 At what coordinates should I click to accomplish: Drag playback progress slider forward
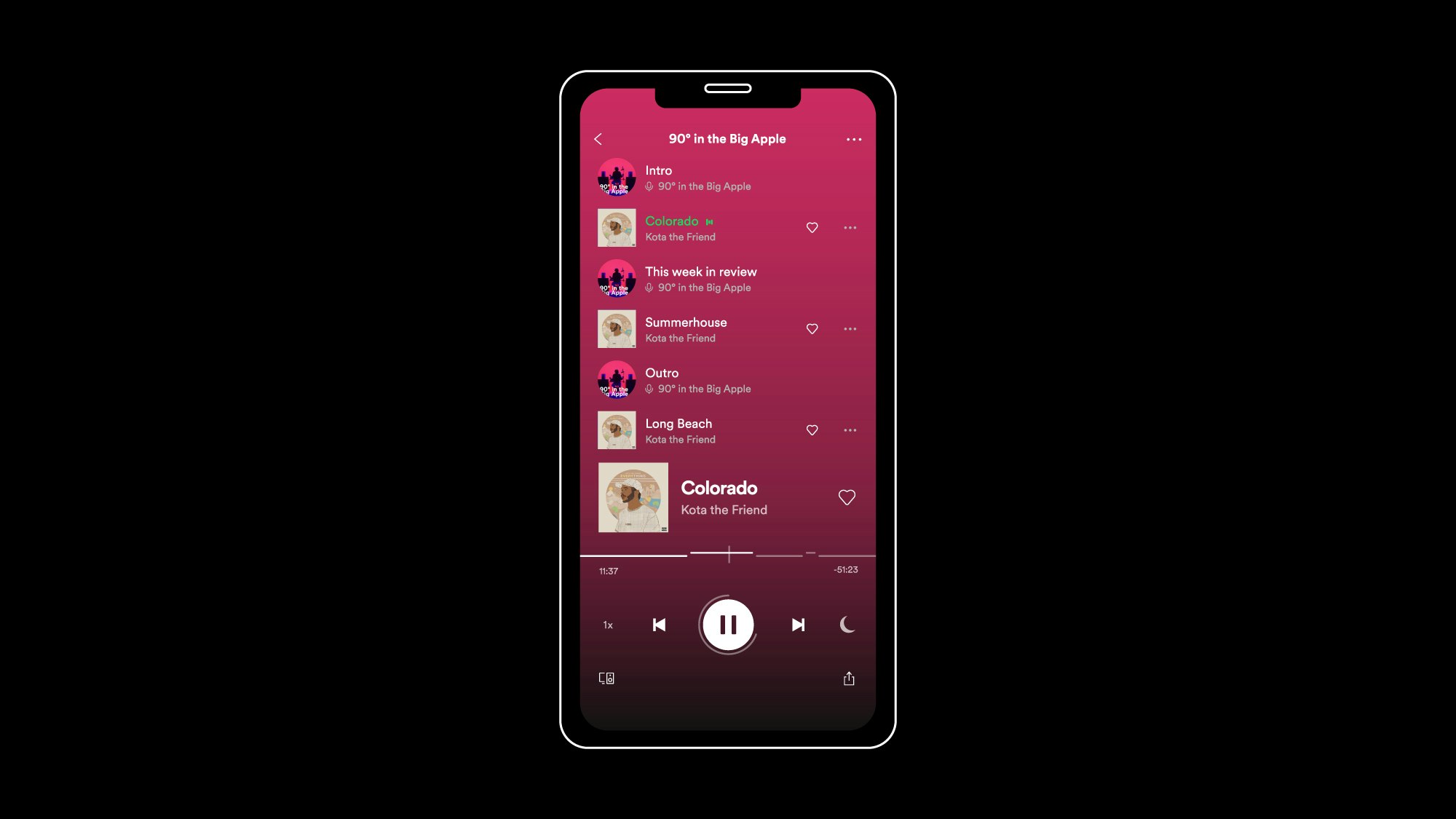pyautogui.click(x=728, y=553)
